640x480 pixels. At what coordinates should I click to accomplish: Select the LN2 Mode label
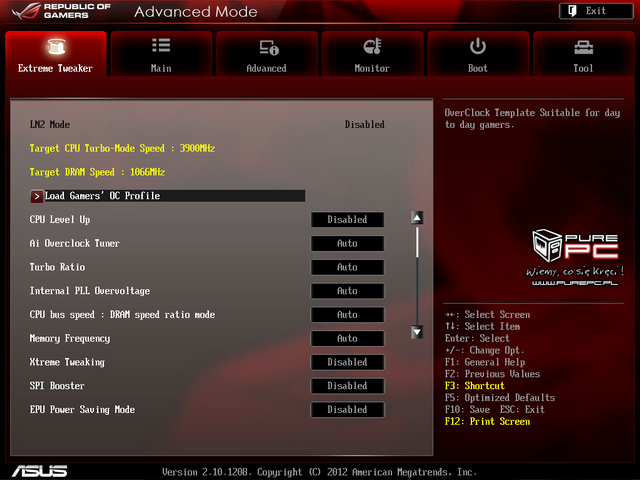pos(49,124)
